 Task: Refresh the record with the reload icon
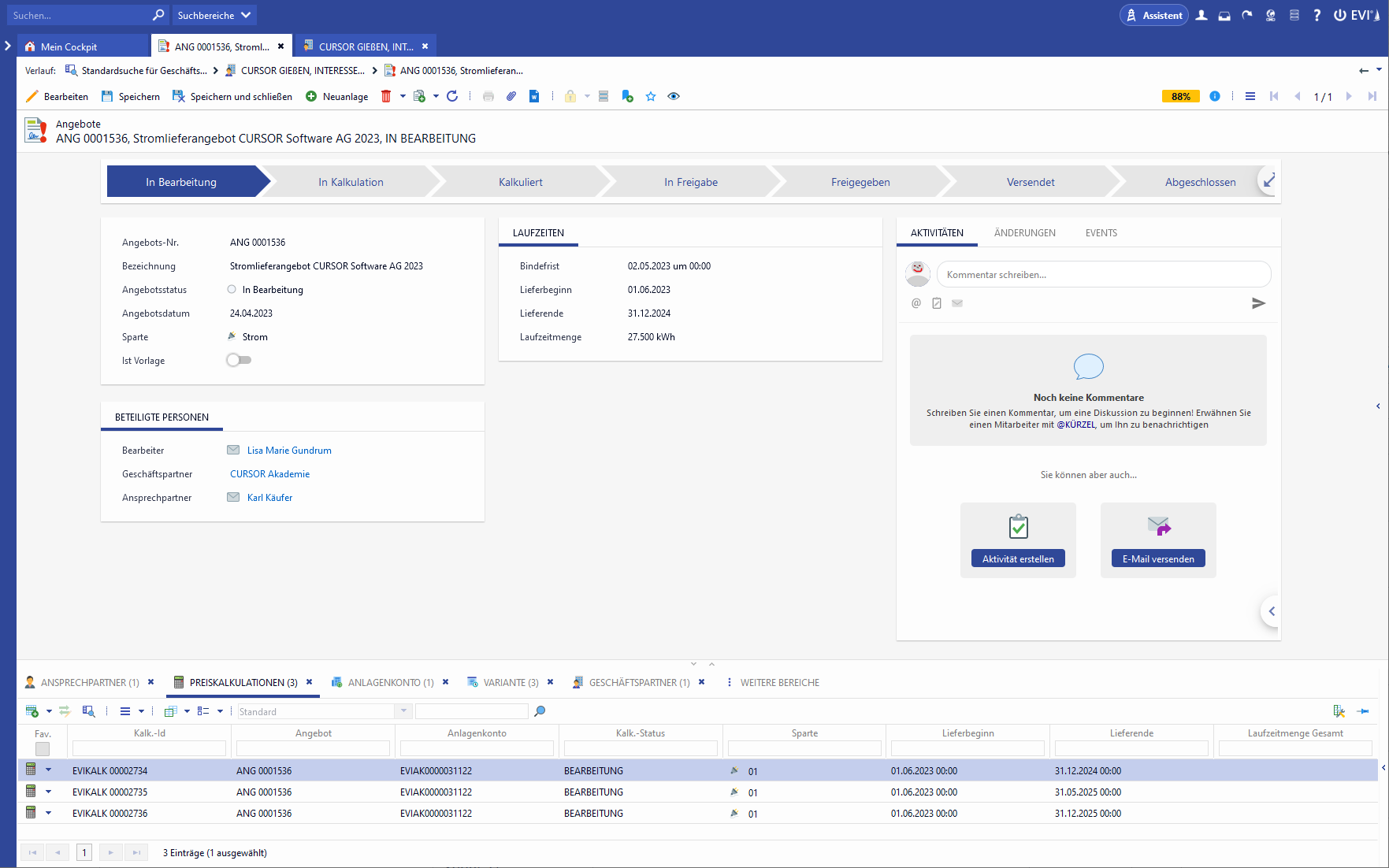coord(452,96)
